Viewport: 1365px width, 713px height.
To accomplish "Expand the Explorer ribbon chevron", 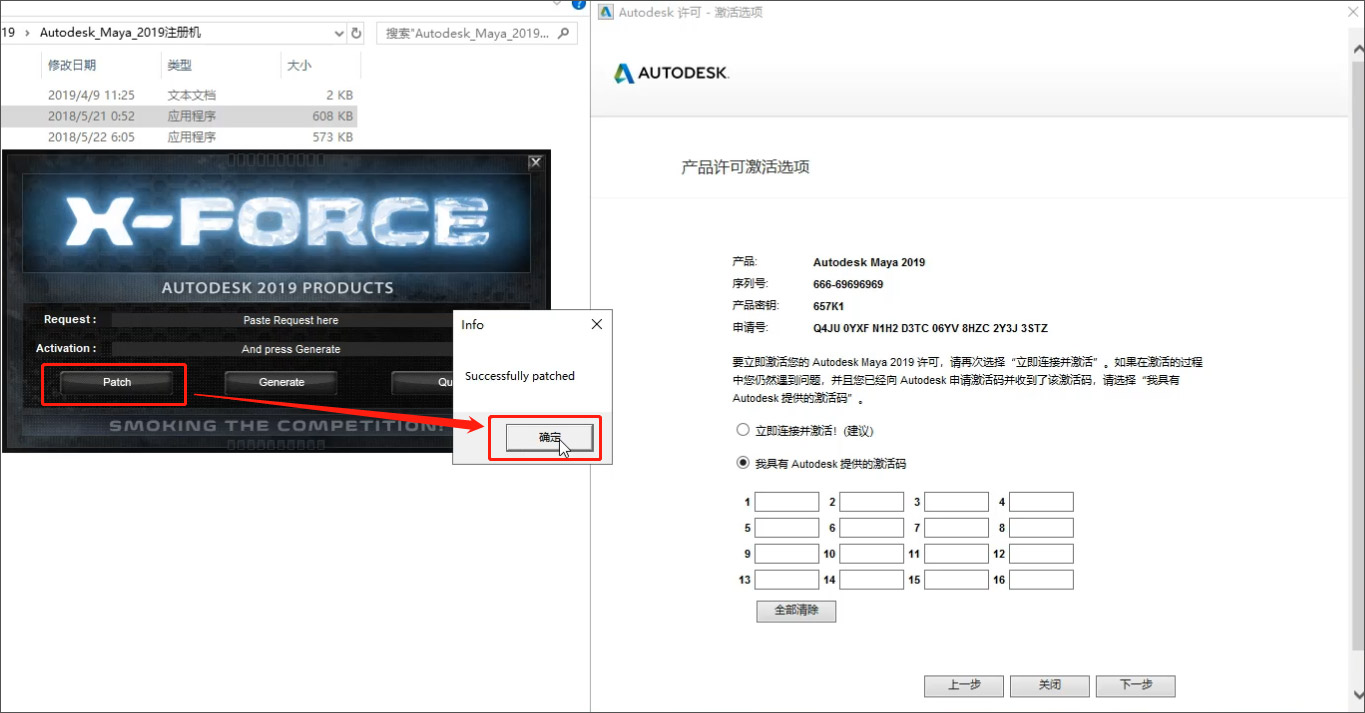I will point(556,4).
